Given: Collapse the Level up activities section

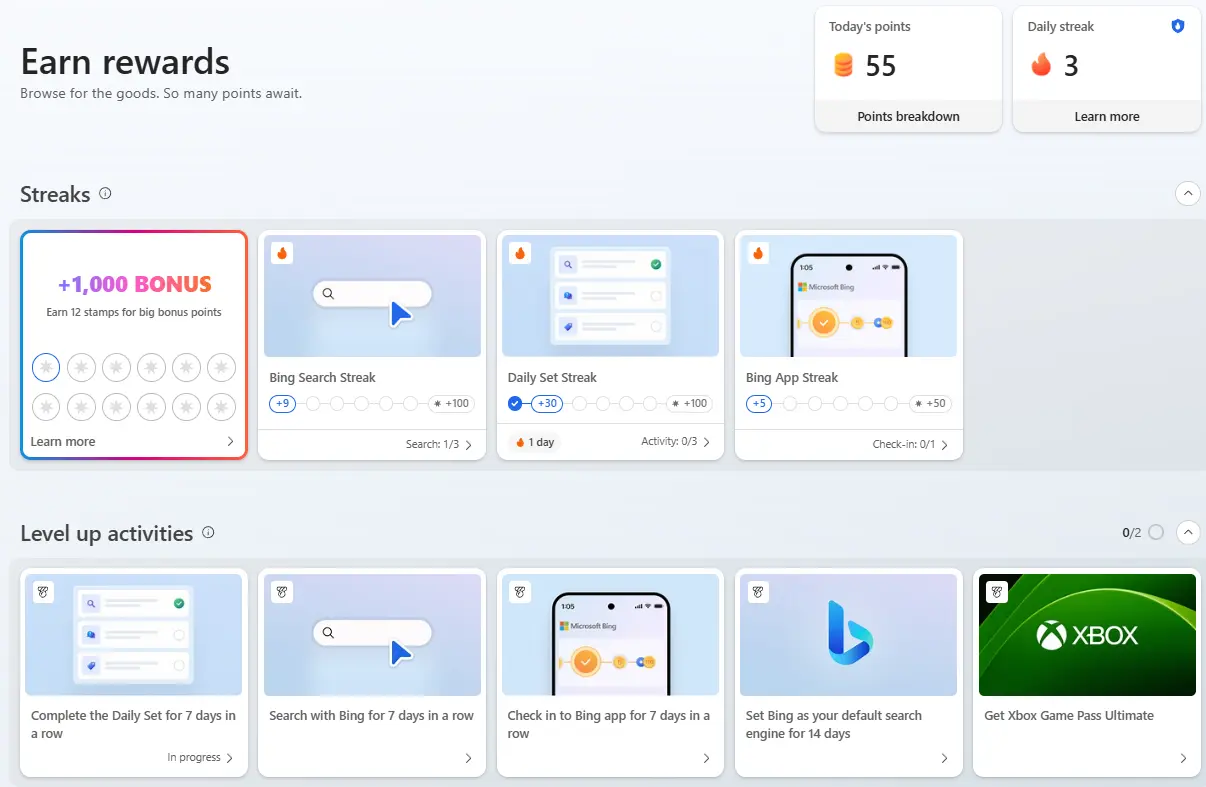Looking at the screenshot, I should (x=1188, y=532).
